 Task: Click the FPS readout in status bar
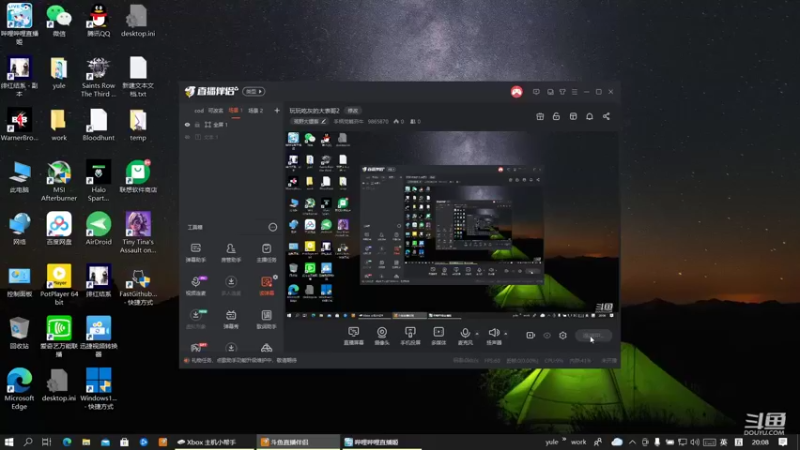(x=492, y=360)
